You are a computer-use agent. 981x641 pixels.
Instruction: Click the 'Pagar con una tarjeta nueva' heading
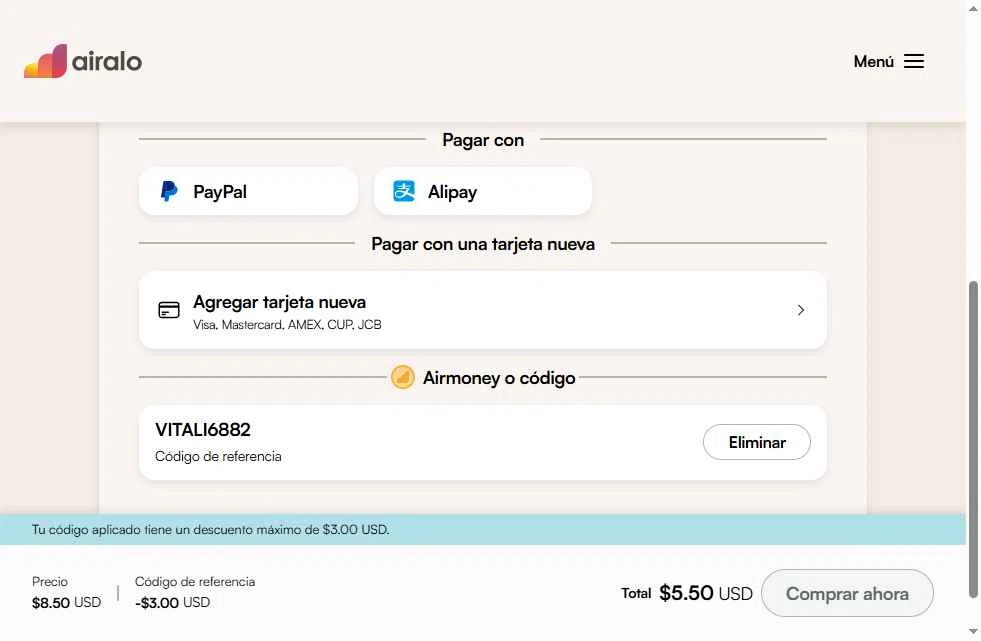point(482,244)
